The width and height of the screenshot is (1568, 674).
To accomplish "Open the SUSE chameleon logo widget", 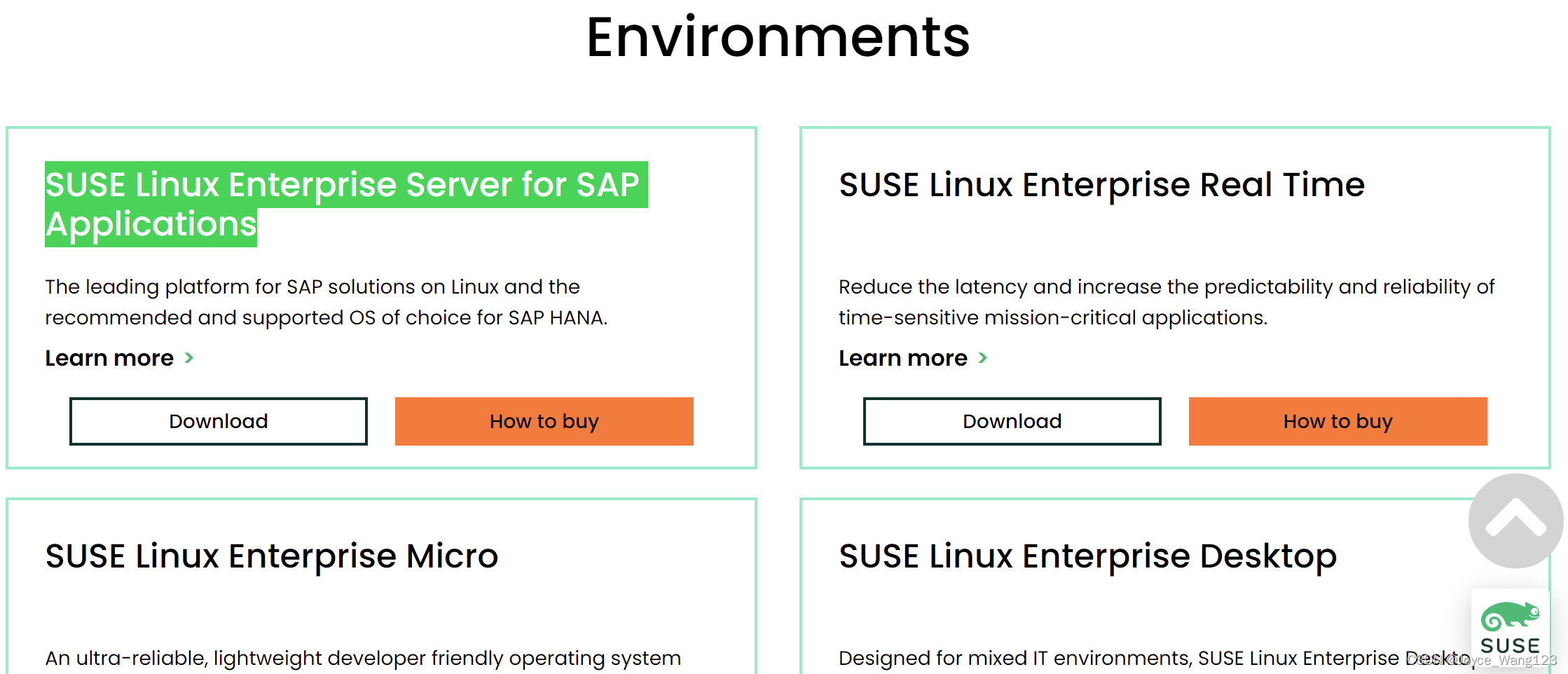I will click(x=1510, y=627).
